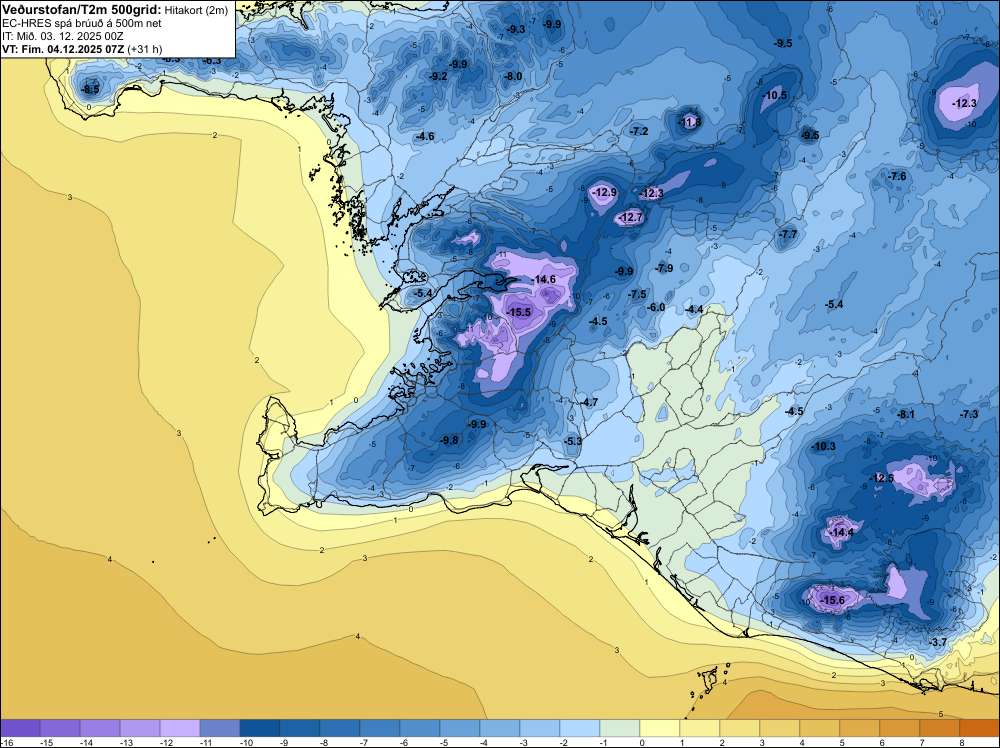Select the -7.9 temperature label

(664, 268)
